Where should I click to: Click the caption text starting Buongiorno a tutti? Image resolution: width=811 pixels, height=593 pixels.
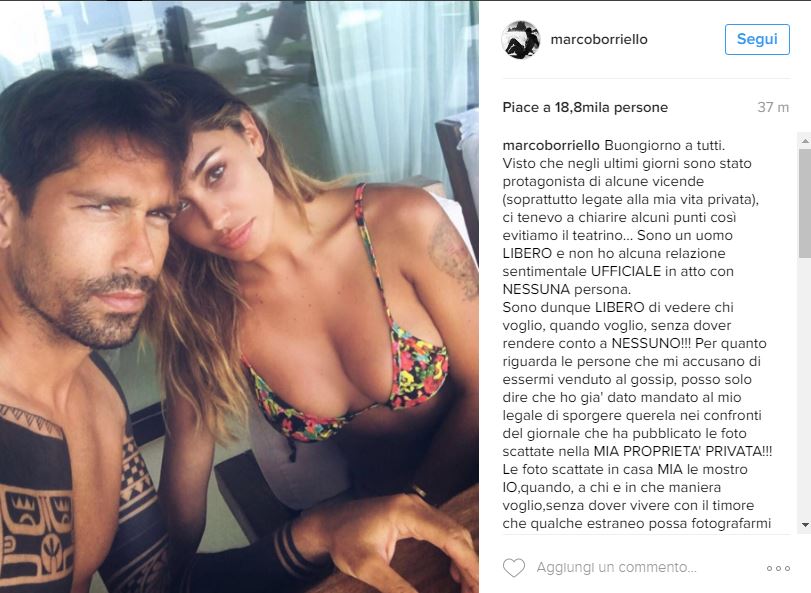(635, 333)
